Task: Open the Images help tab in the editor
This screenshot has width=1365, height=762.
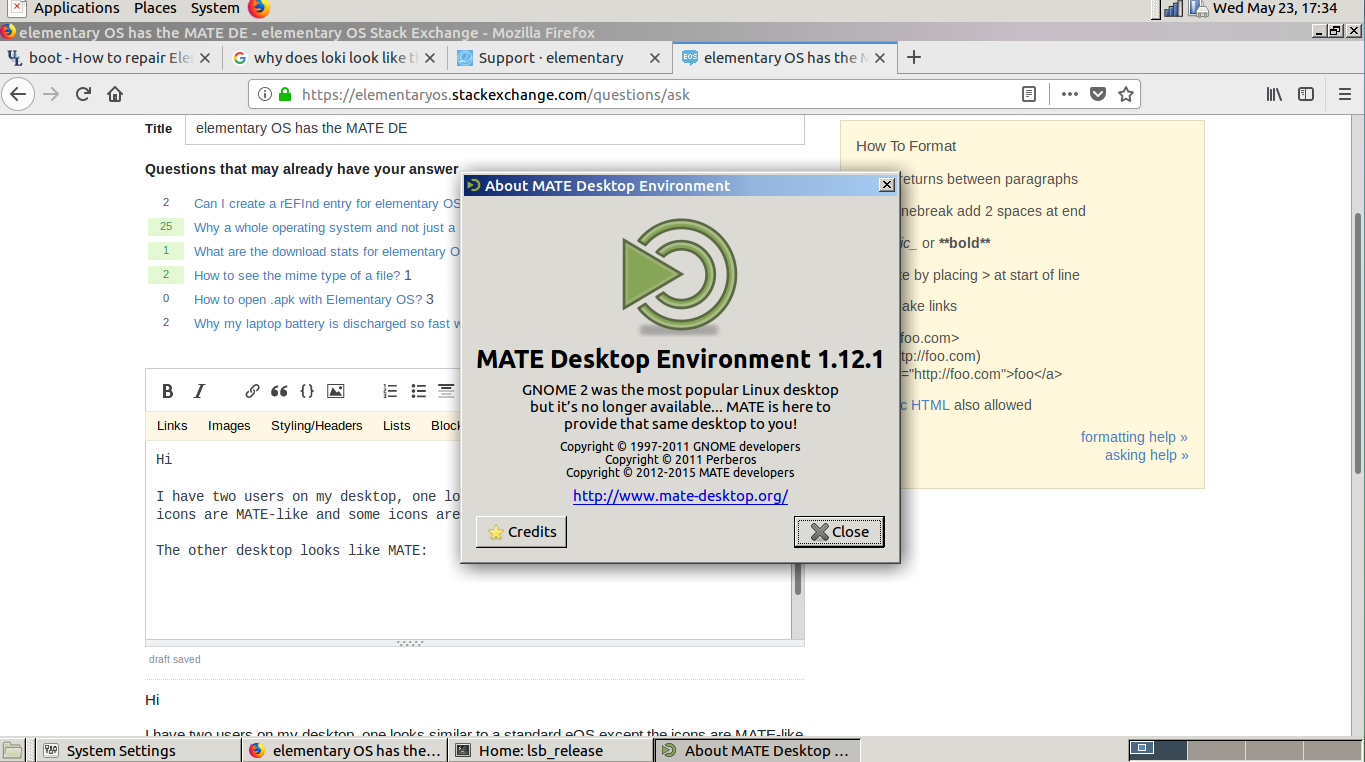Action: click(229, 425)
